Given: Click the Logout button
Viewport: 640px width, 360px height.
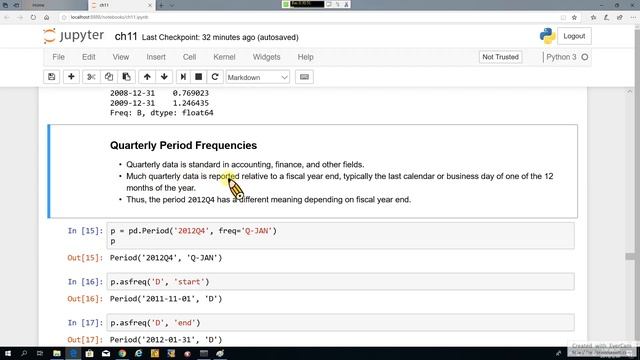Looking at the screenshot, I should [574, 36].
